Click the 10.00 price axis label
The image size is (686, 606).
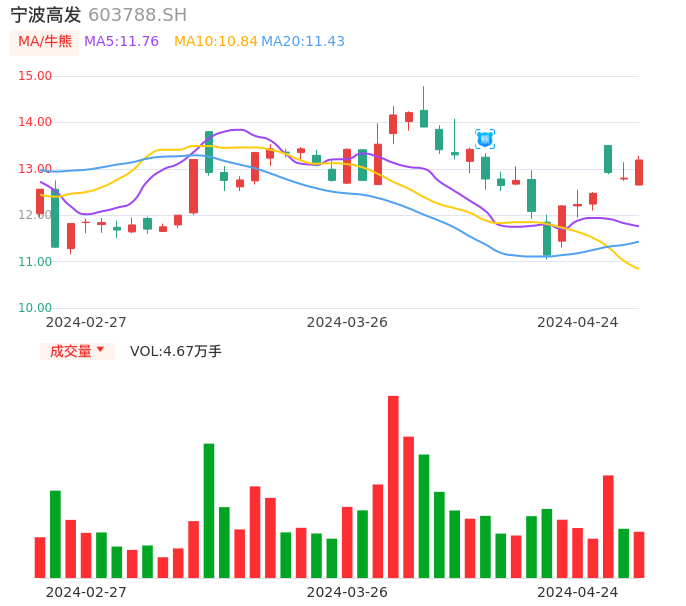tap(36, 308)
